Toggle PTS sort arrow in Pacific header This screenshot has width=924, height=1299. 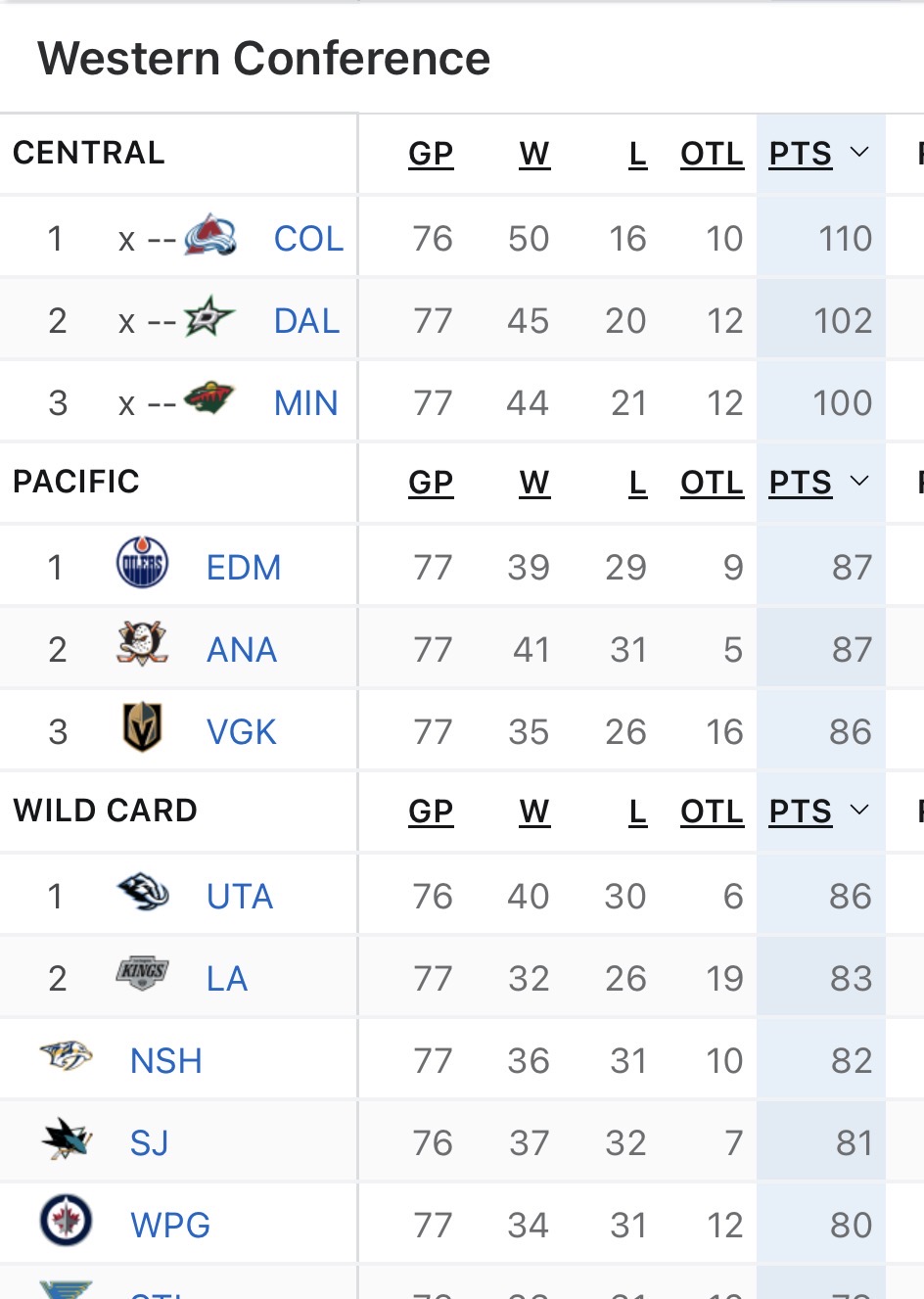[x=859, y=482]
